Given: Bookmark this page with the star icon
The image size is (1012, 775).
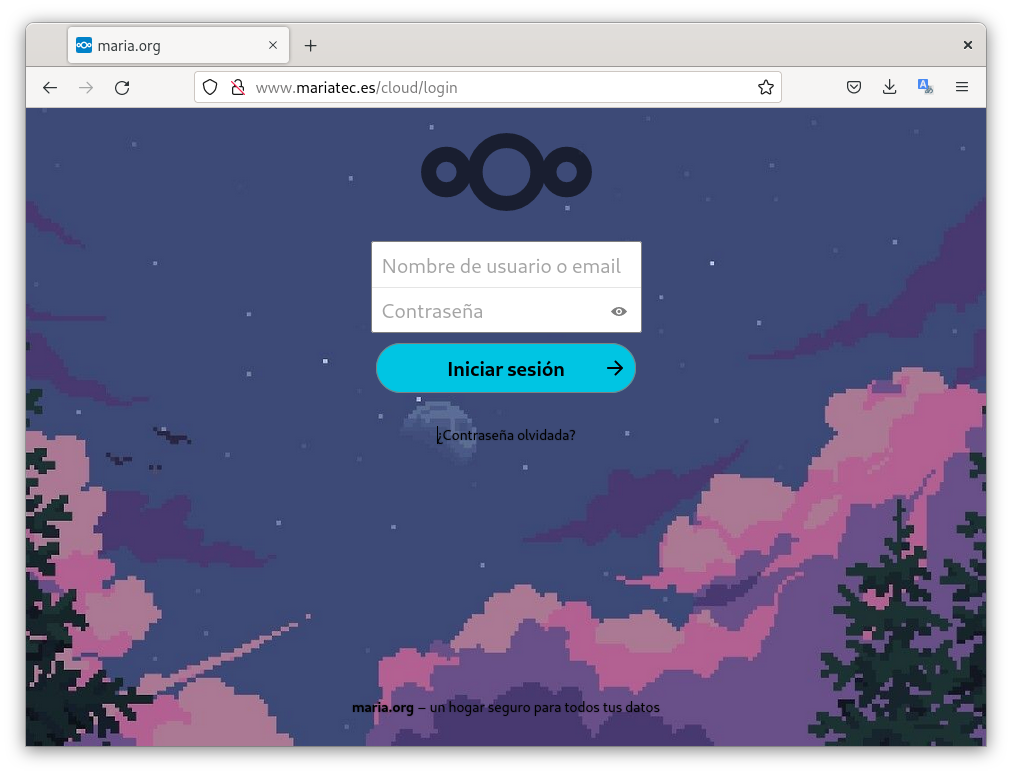Looking at the screenshot, I should (765, 88).
